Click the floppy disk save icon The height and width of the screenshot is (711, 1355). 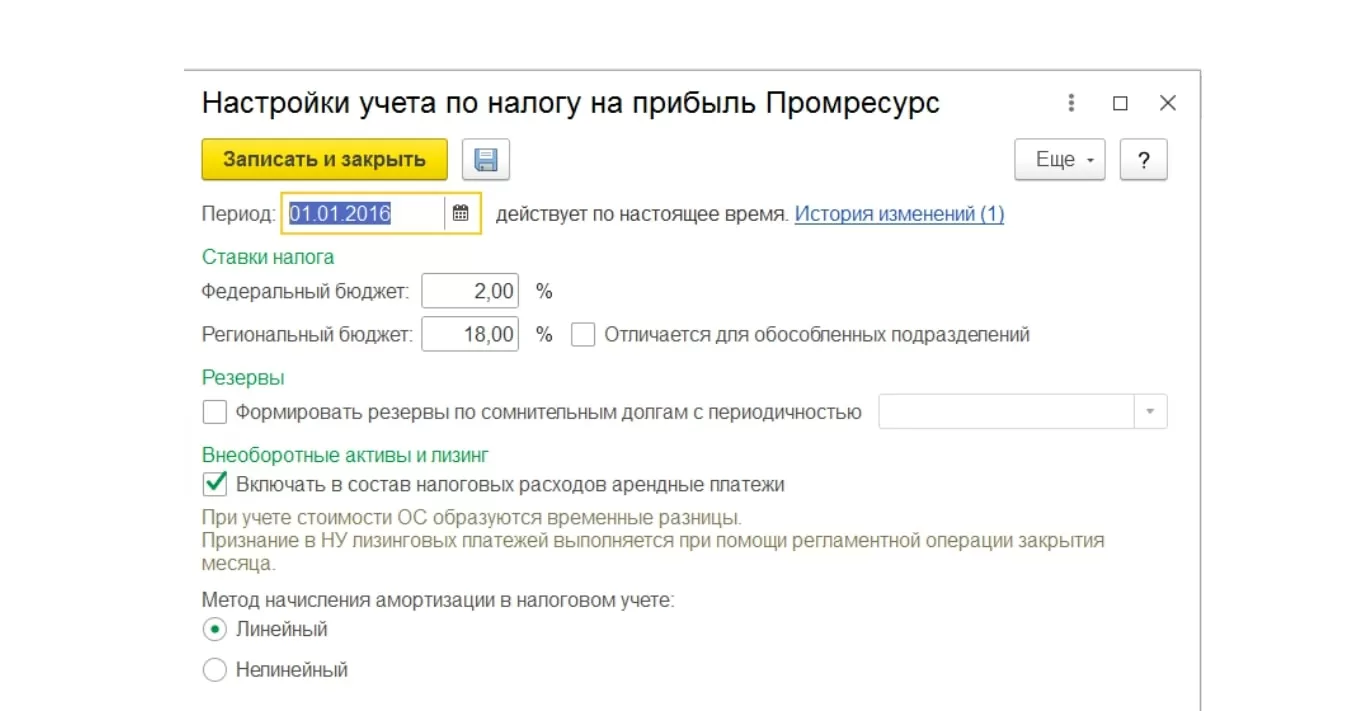pyautogui.click(x=486, y=160)
